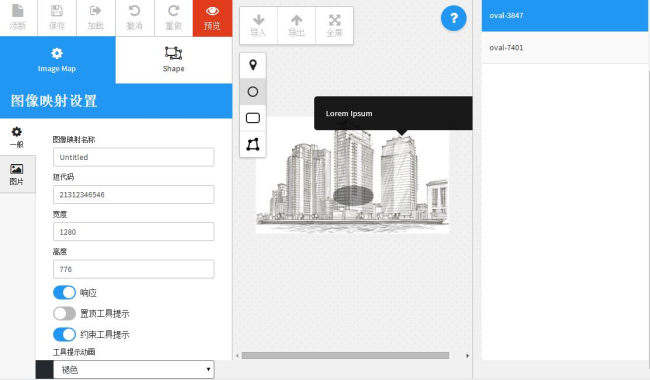Image resolution: width=650 pixels, height=380 pixels.
Task: Click the 保存 save disk icon
Action: (57, 18)
